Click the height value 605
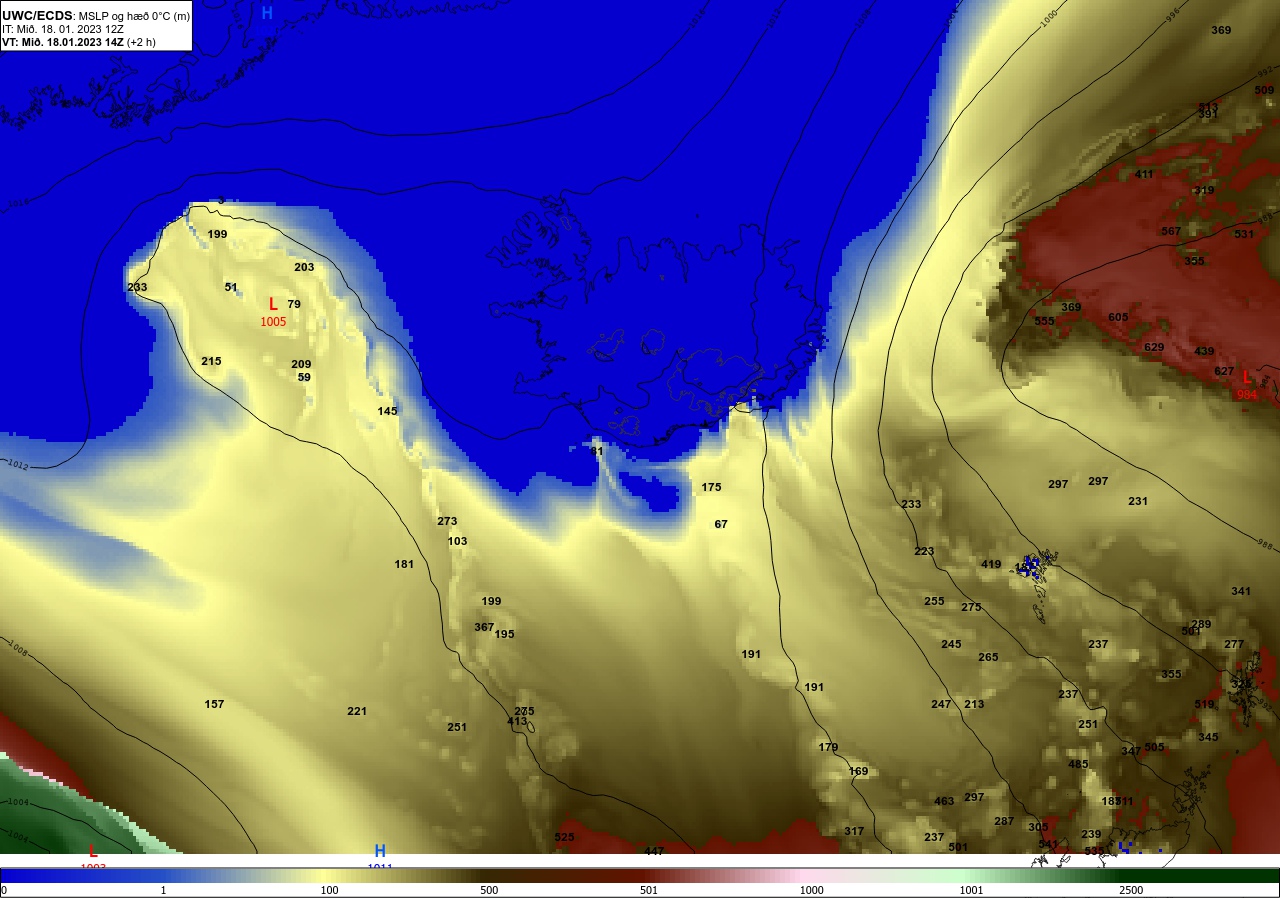Viewport: 1280px width, 898px height. point(1118,317)
